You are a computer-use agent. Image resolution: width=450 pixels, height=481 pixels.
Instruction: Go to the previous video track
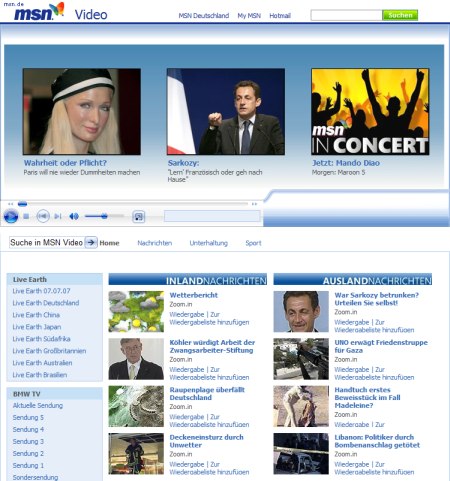[43, 216]
